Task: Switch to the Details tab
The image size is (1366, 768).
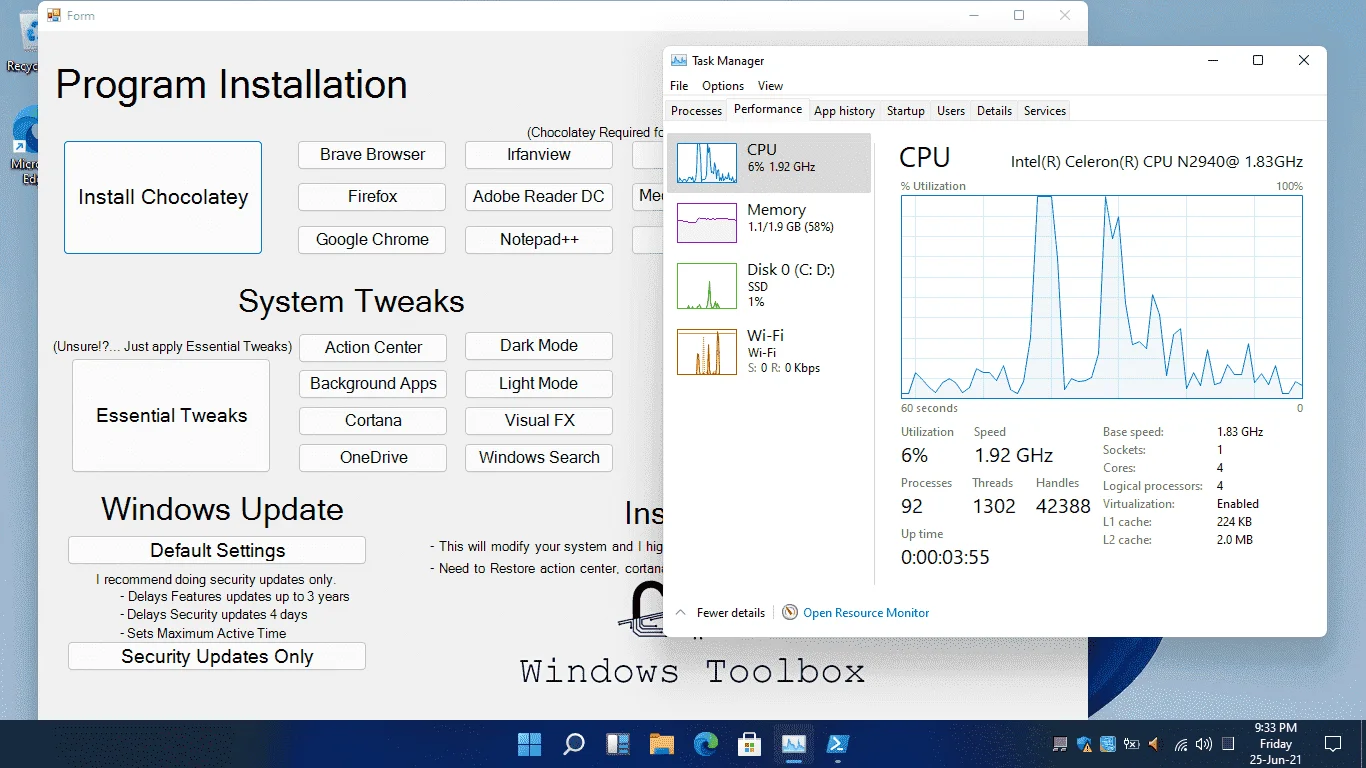Action: [x=994, y=111]
